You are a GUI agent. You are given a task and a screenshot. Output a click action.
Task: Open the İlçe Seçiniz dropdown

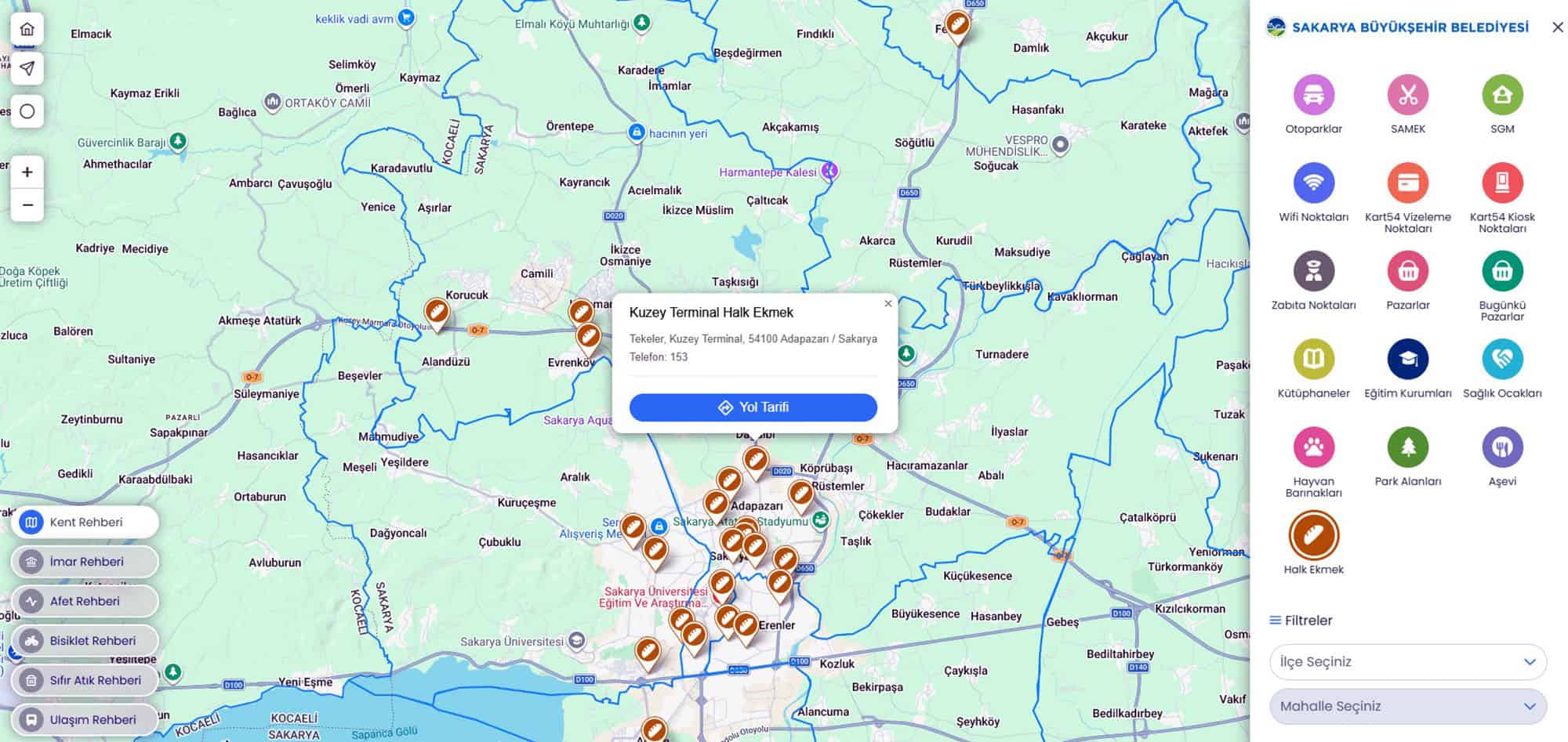1407,662
